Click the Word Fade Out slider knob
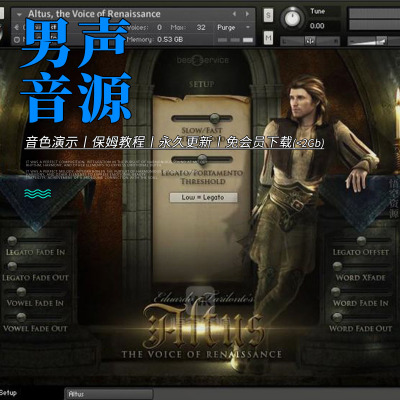Screen dimensions: 400x400 pyautogui.click(x=337, y=317)
